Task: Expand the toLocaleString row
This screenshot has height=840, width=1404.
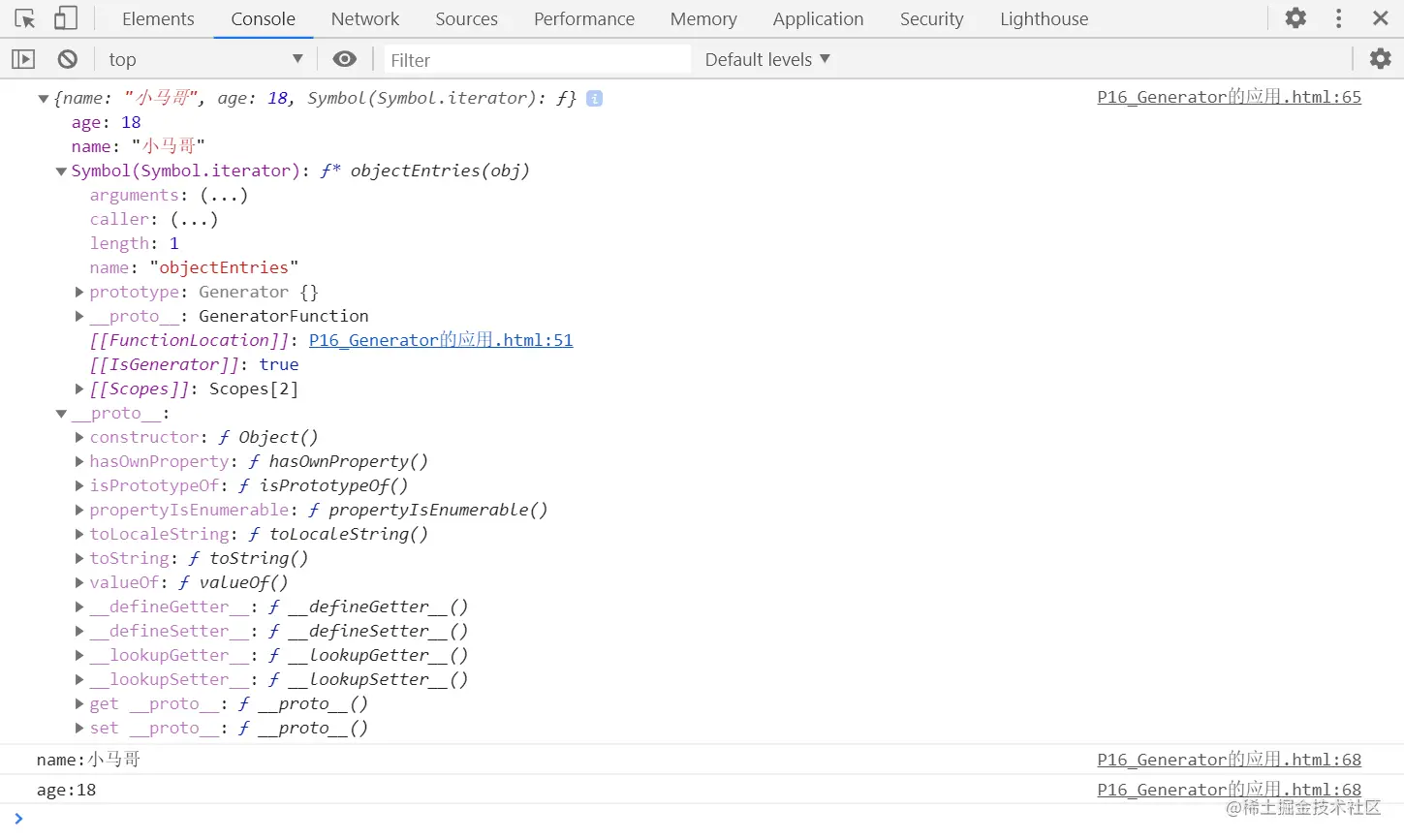Action: coord(79,534)
